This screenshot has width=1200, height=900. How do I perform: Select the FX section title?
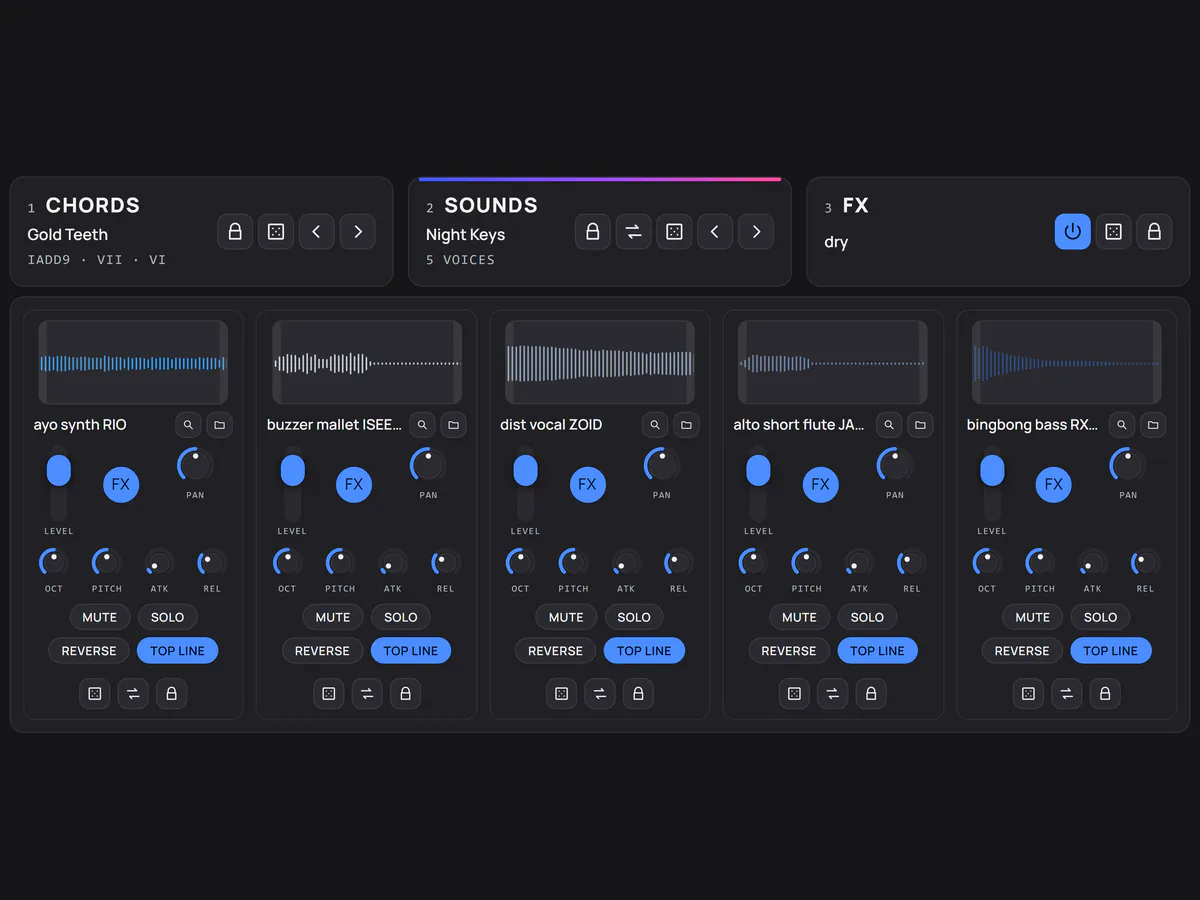(x=856, y=205)
